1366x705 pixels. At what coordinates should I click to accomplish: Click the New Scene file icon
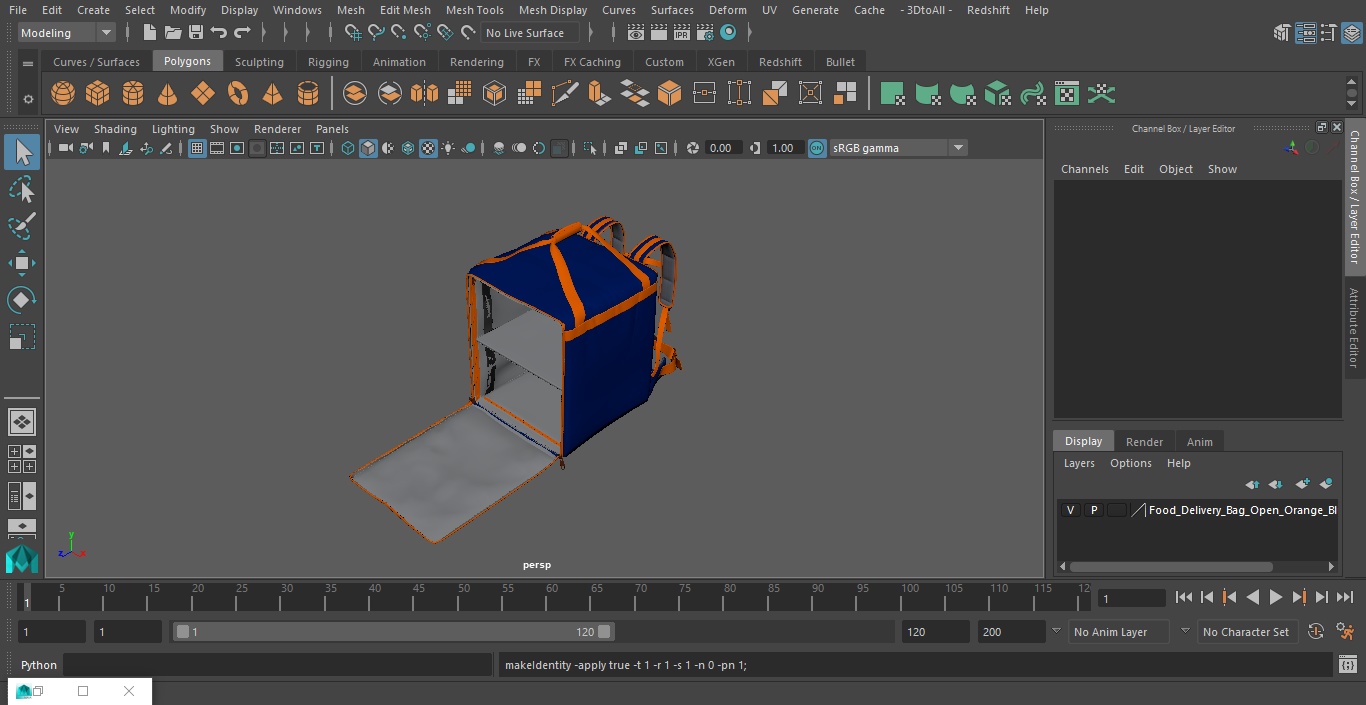[x=150, y=33]
